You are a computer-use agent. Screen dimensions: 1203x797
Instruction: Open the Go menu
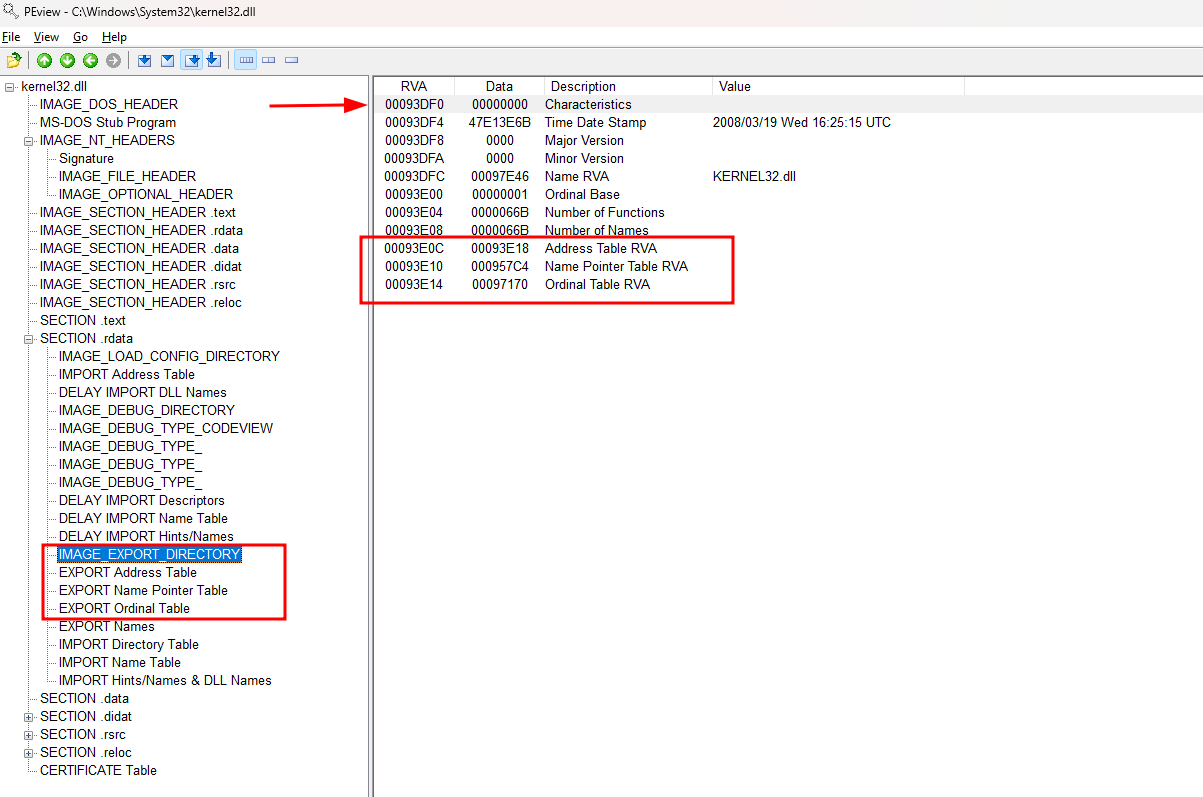click(x=80, y=37)
